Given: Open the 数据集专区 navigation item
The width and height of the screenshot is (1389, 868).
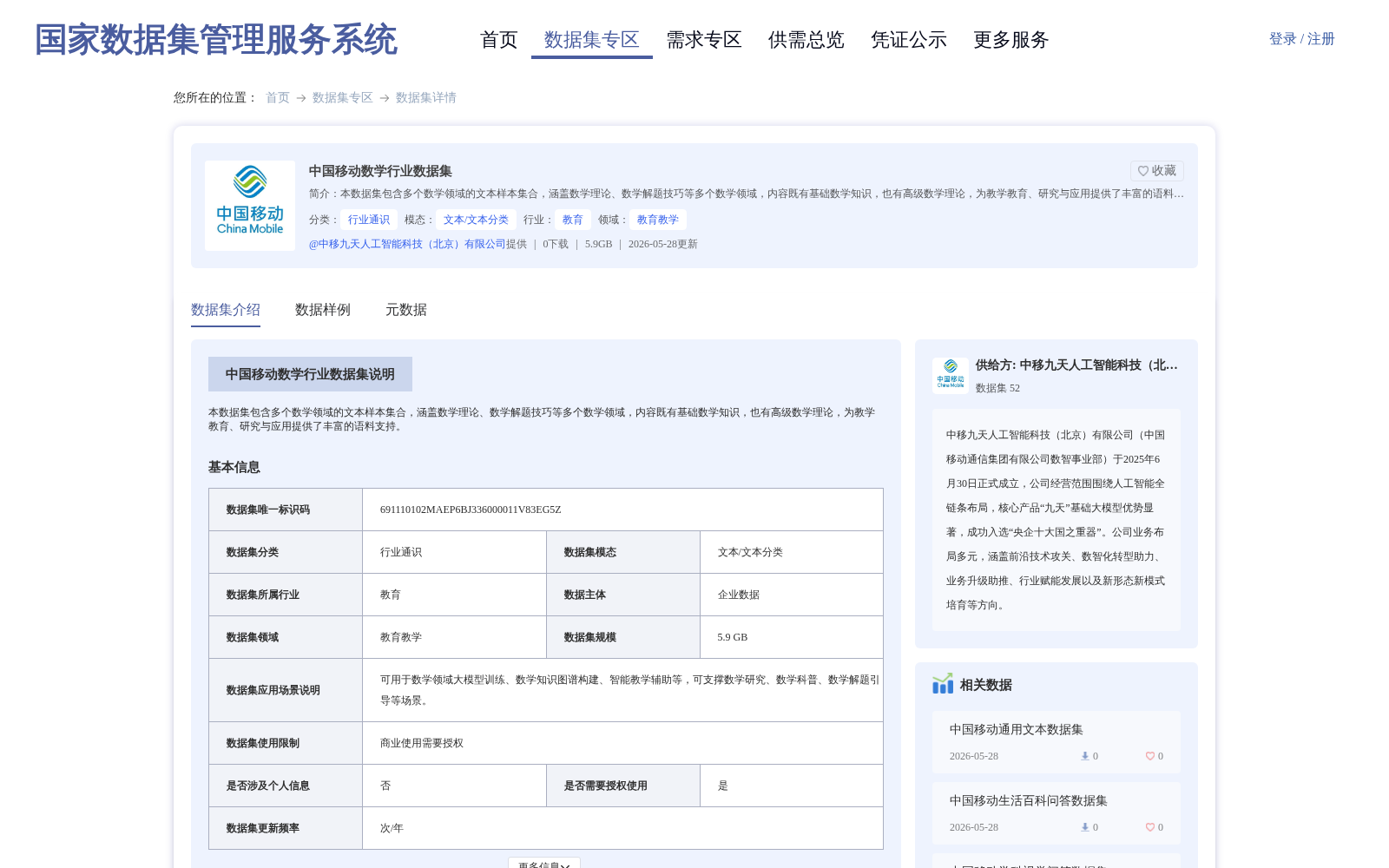Looking at the screenshot, I should point(592,40).
